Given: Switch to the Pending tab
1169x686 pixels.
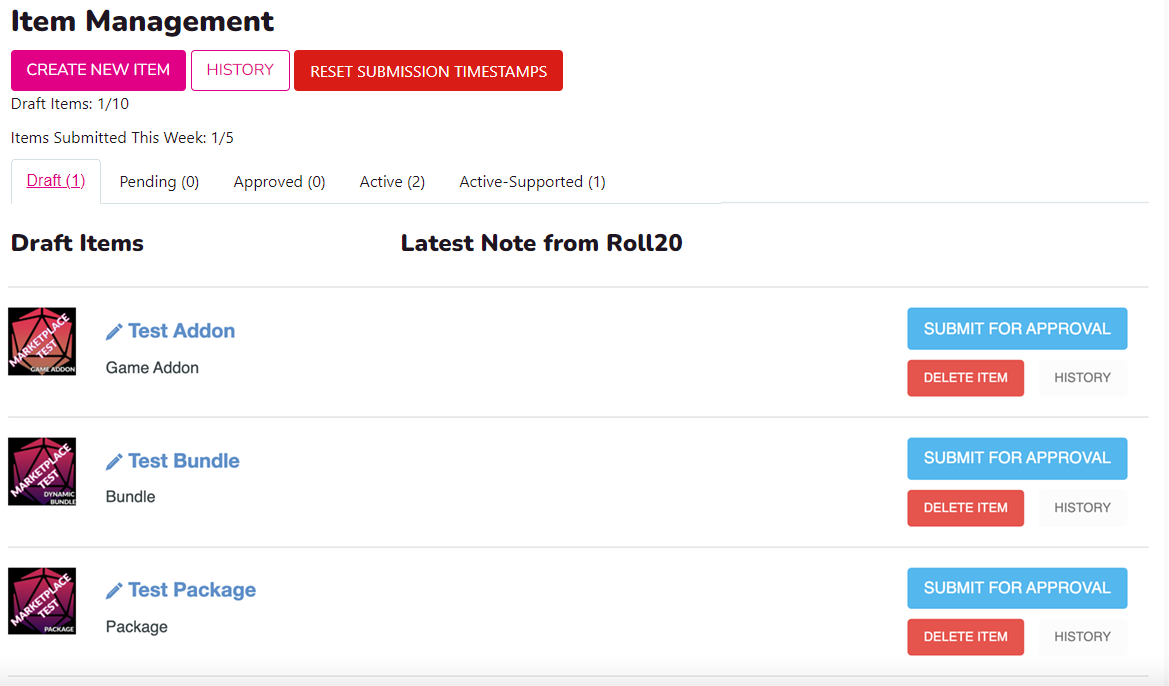Looking at the screenshot, I should (x=159, y=181).
